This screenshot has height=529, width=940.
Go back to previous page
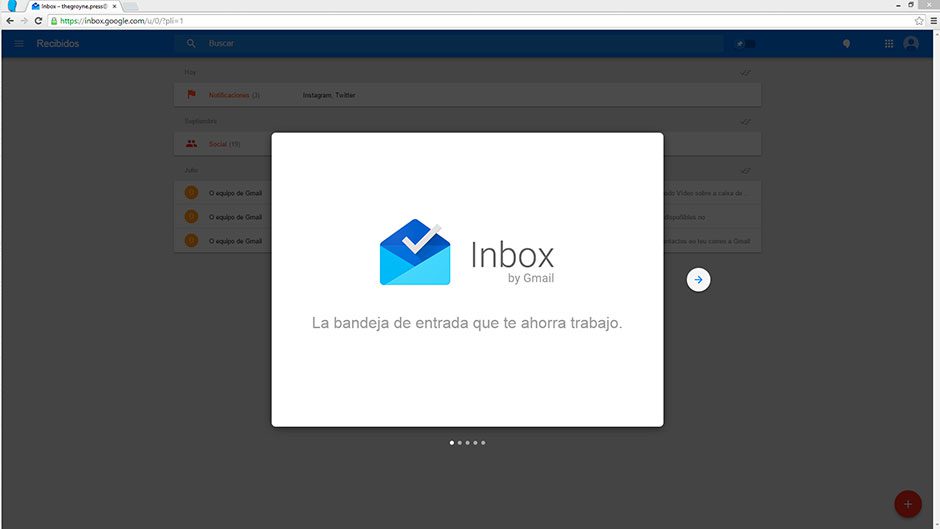click(10, 20)
